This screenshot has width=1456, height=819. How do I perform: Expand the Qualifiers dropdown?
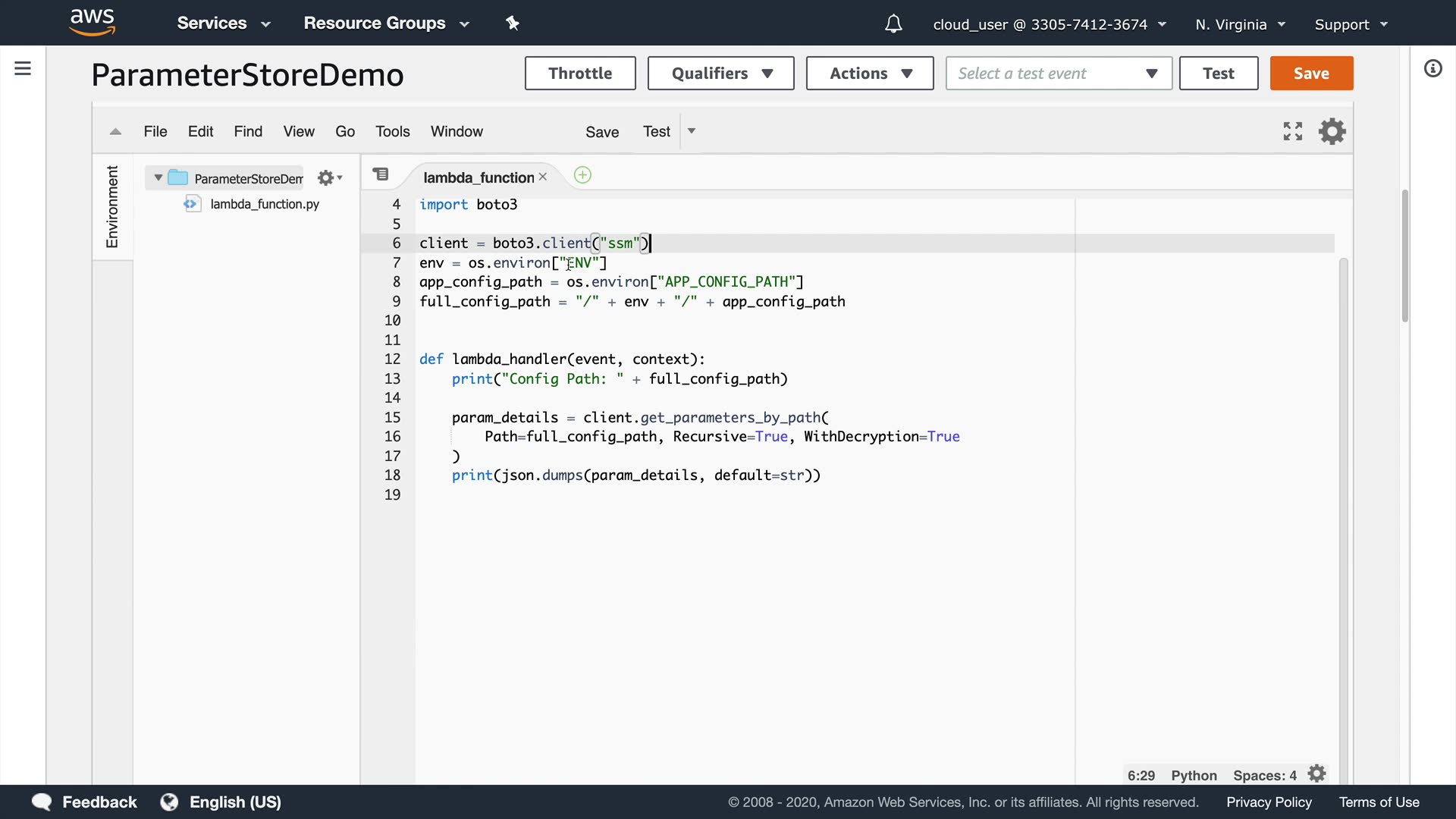click(x=720, y=74)
